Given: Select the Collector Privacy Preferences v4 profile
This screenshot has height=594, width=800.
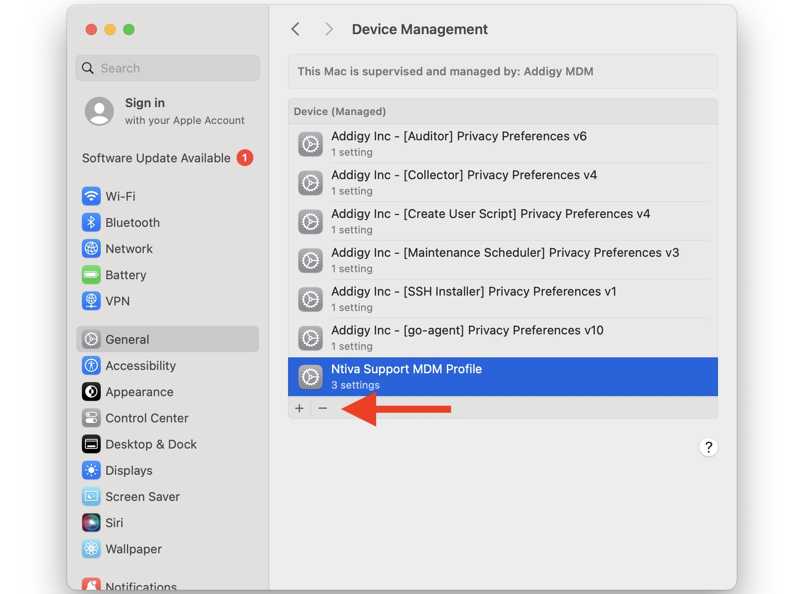Looking at the screenshot, I should (503, 183).
